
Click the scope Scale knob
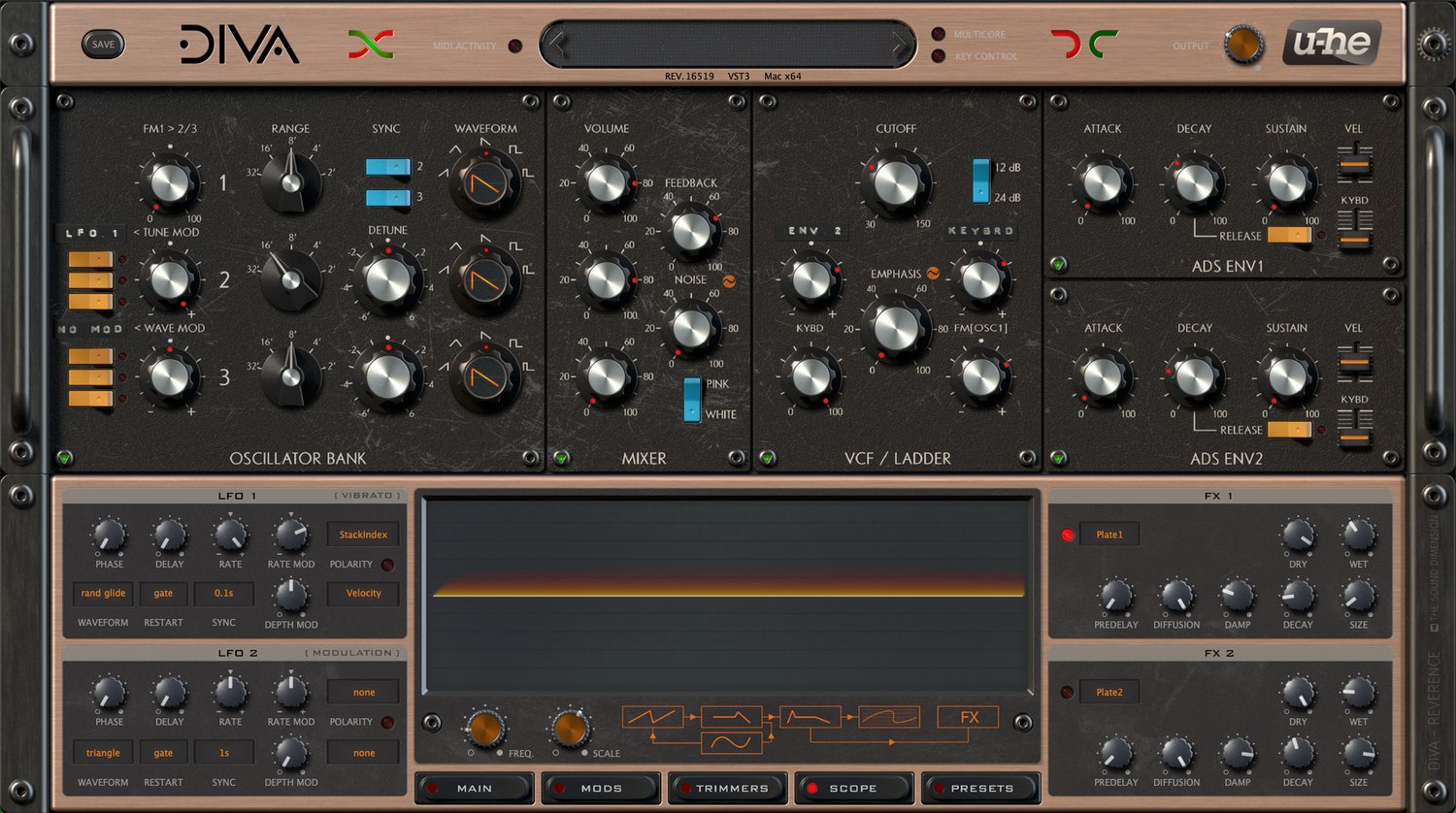coord(570,728)
